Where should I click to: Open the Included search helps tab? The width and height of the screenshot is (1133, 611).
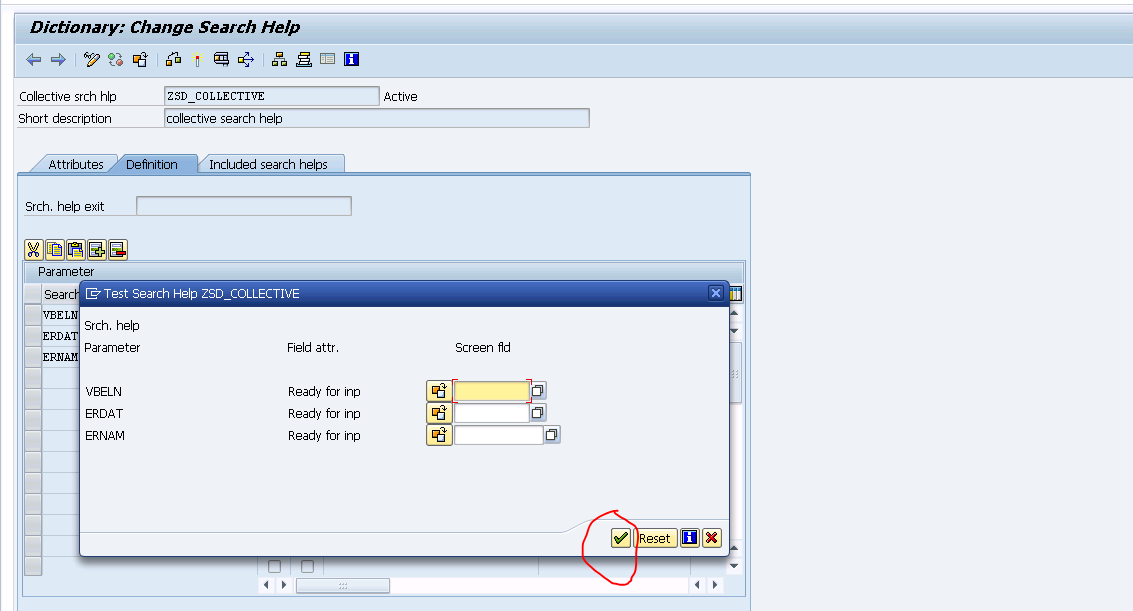tap(272, 163)
